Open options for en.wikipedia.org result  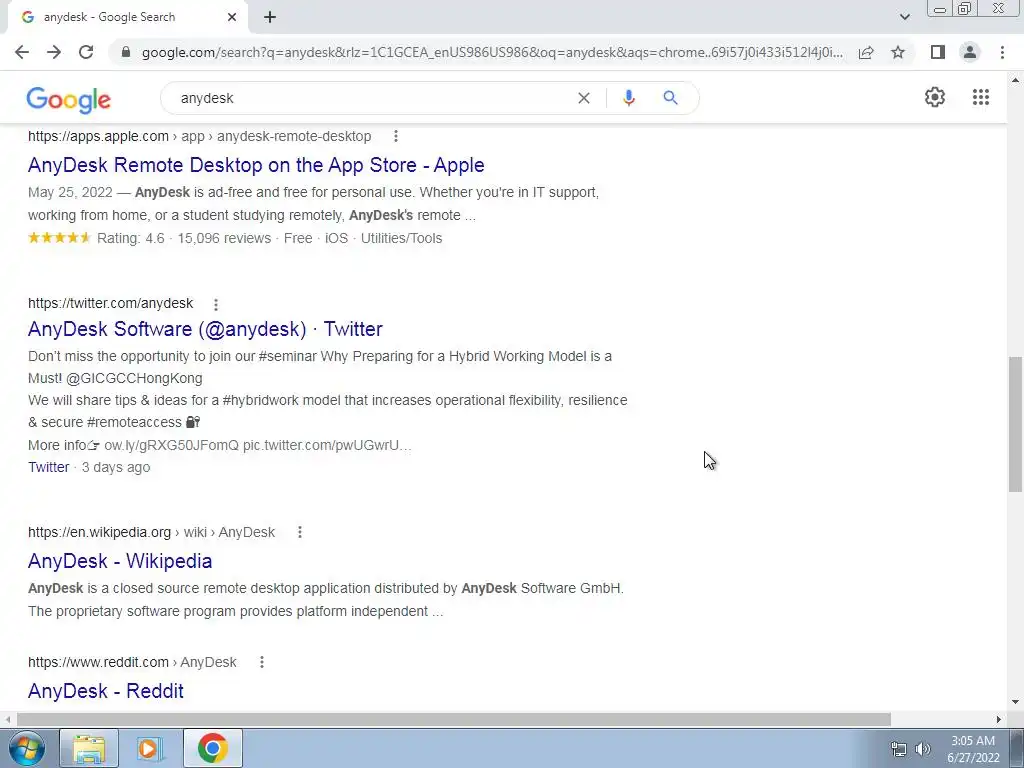coord(300,532)
